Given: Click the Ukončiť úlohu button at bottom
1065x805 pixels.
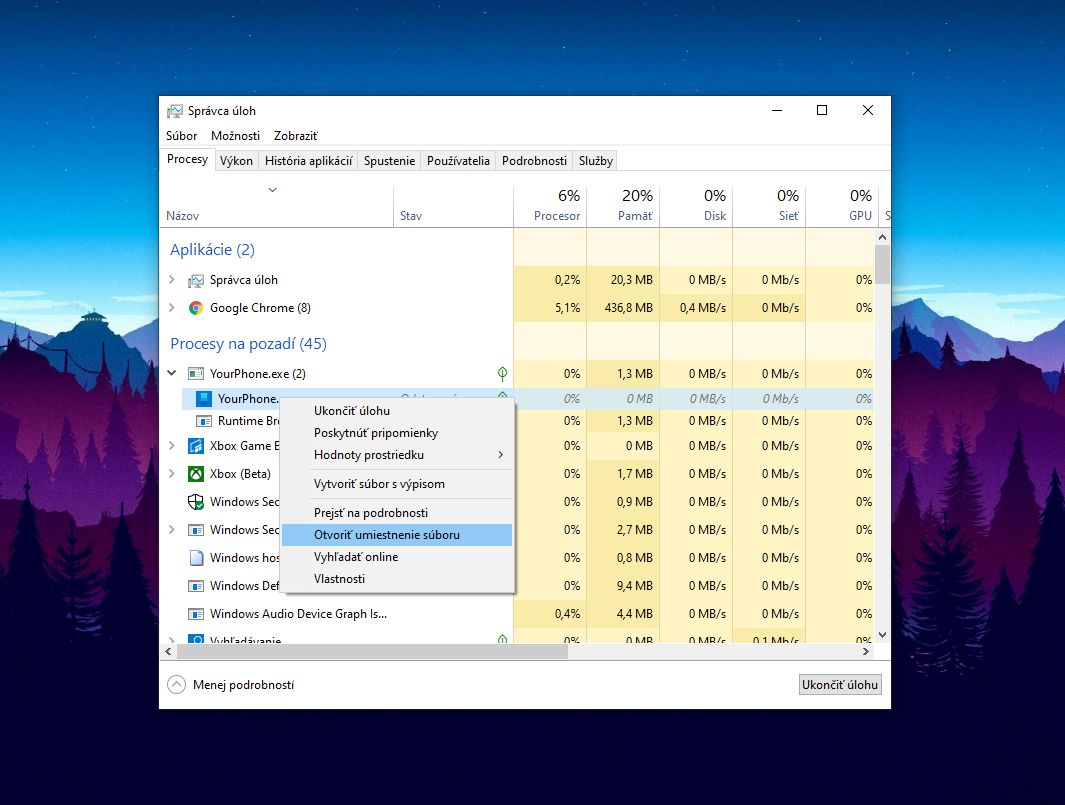Looking at the screenshot, I should coord(840,685).
